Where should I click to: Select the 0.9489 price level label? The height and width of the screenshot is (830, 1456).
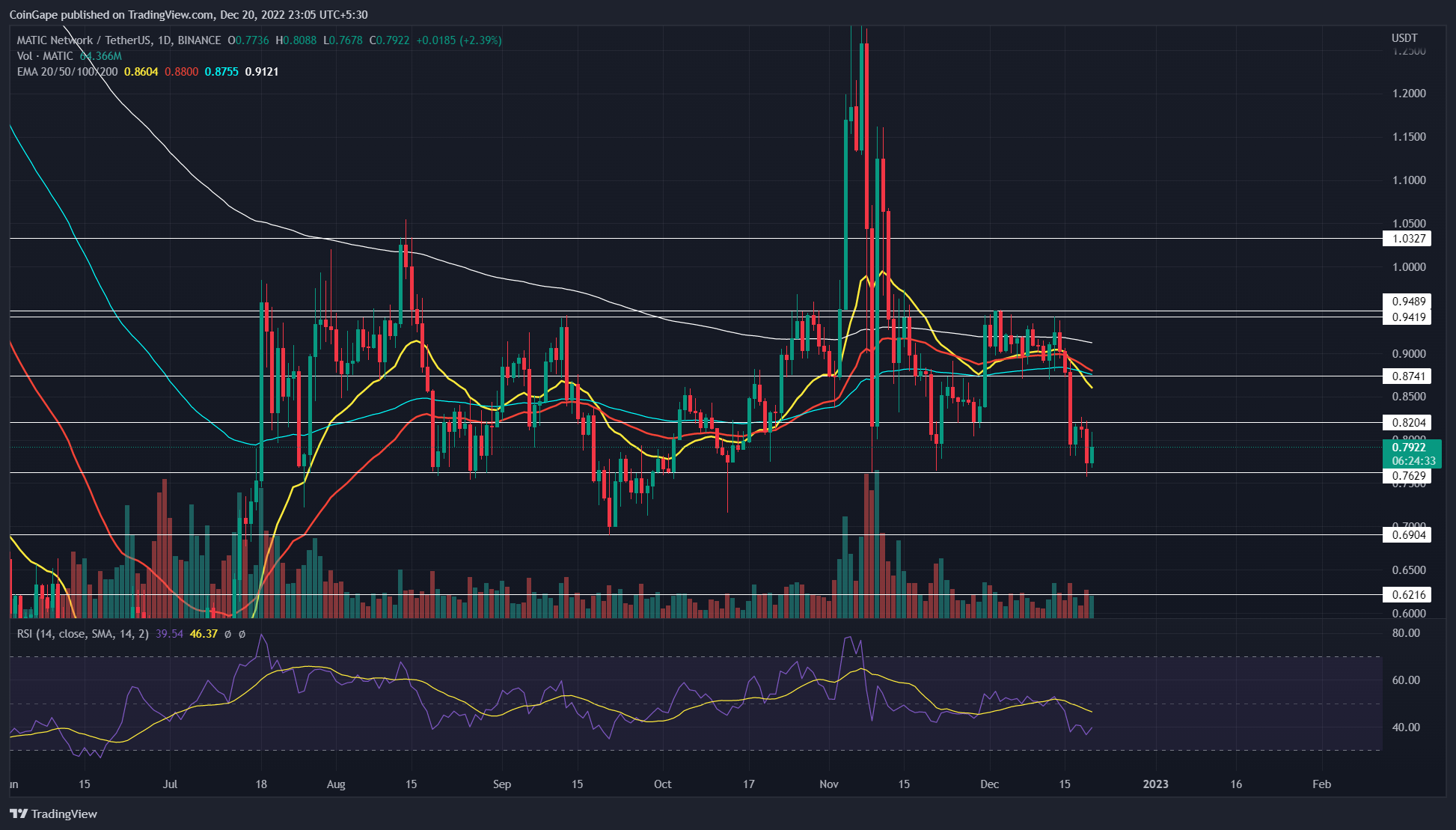[1407, 302]
